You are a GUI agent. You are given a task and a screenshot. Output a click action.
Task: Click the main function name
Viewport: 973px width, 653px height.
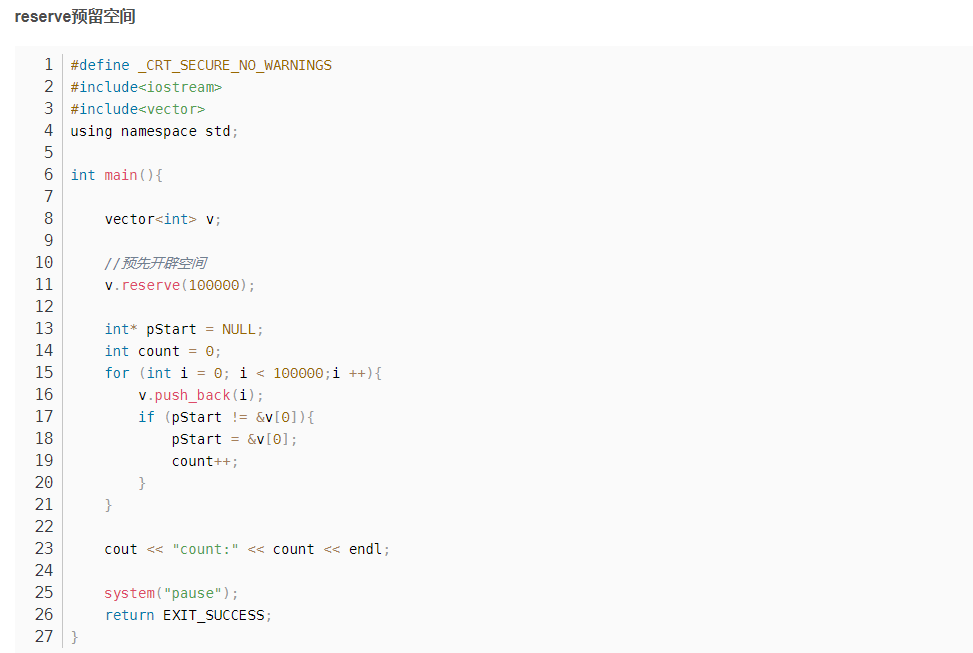point(120,175)
